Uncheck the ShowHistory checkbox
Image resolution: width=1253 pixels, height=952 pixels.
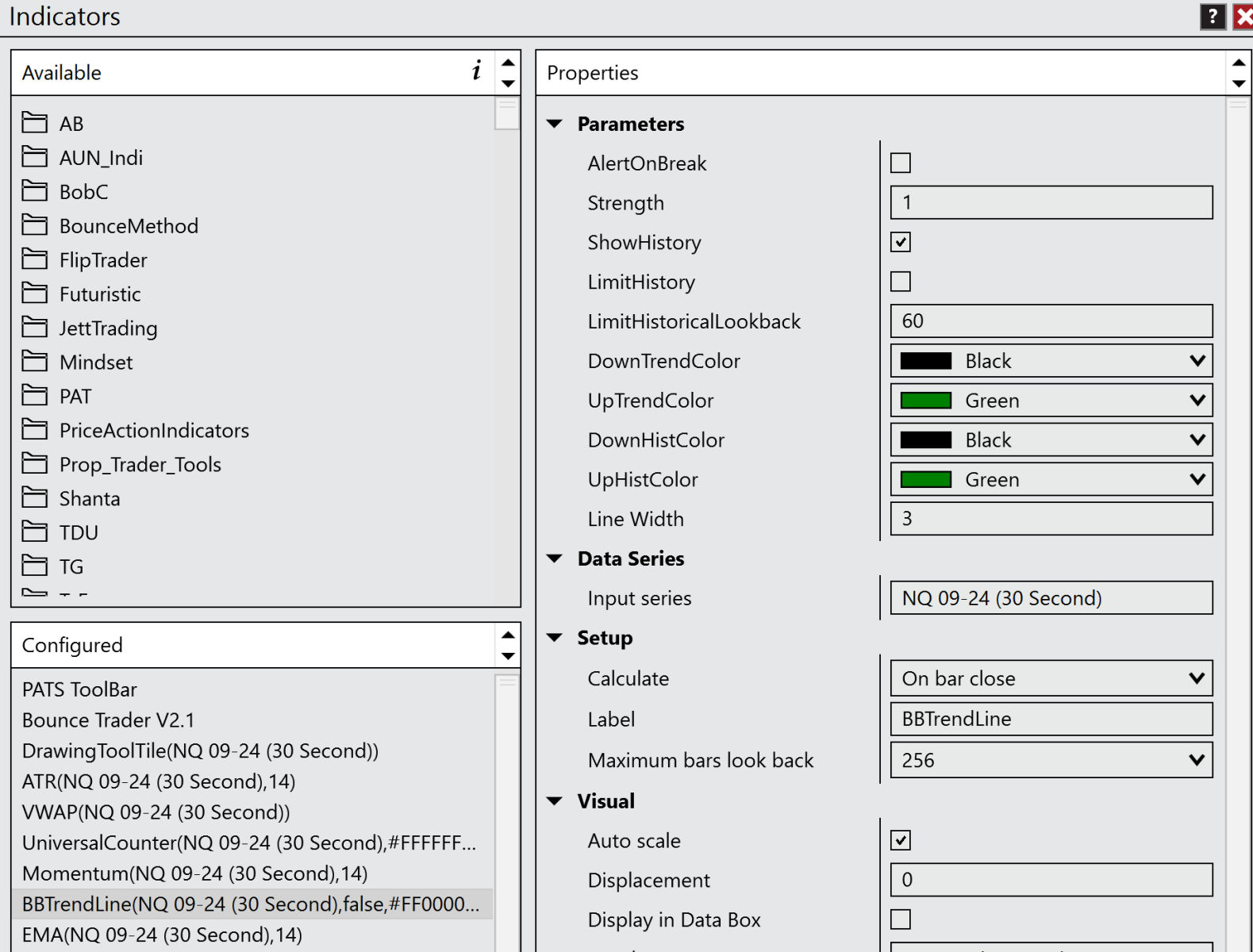[901, 242]
